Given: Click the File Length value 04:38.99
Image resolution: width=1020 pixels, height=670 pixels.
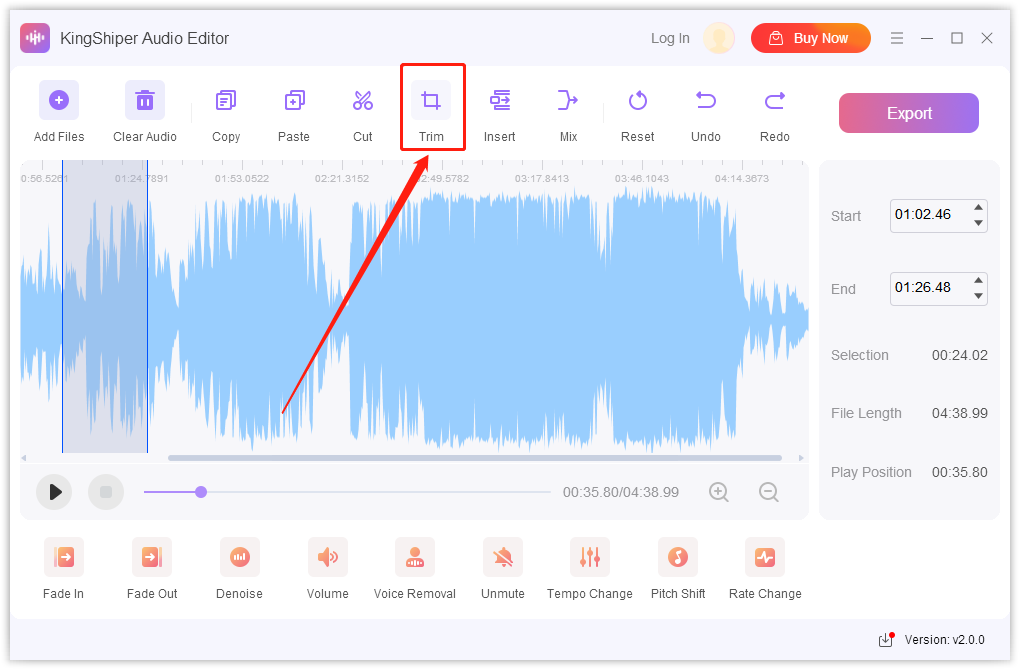Looking at the screenshot, I should pyautogui.click(x=960, y=413).
